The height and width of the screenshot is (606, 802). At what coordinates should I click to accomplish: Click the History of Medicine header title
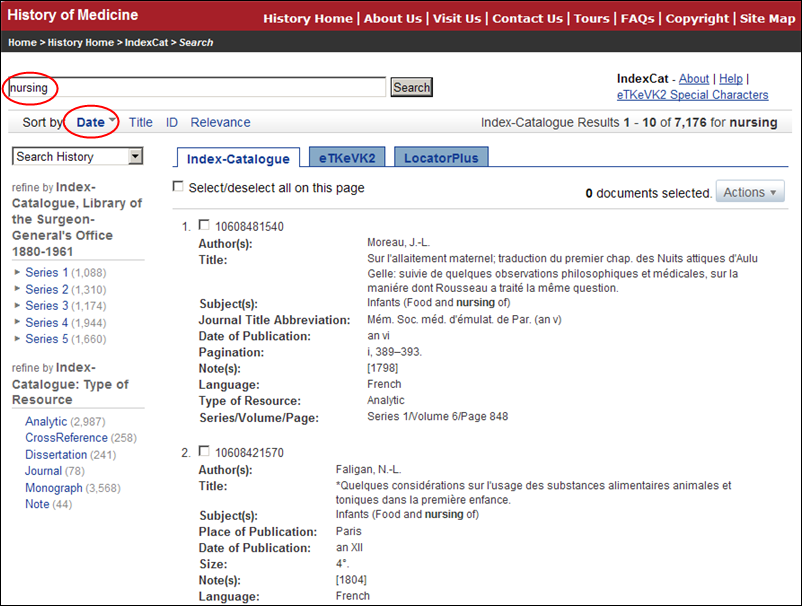73,15
